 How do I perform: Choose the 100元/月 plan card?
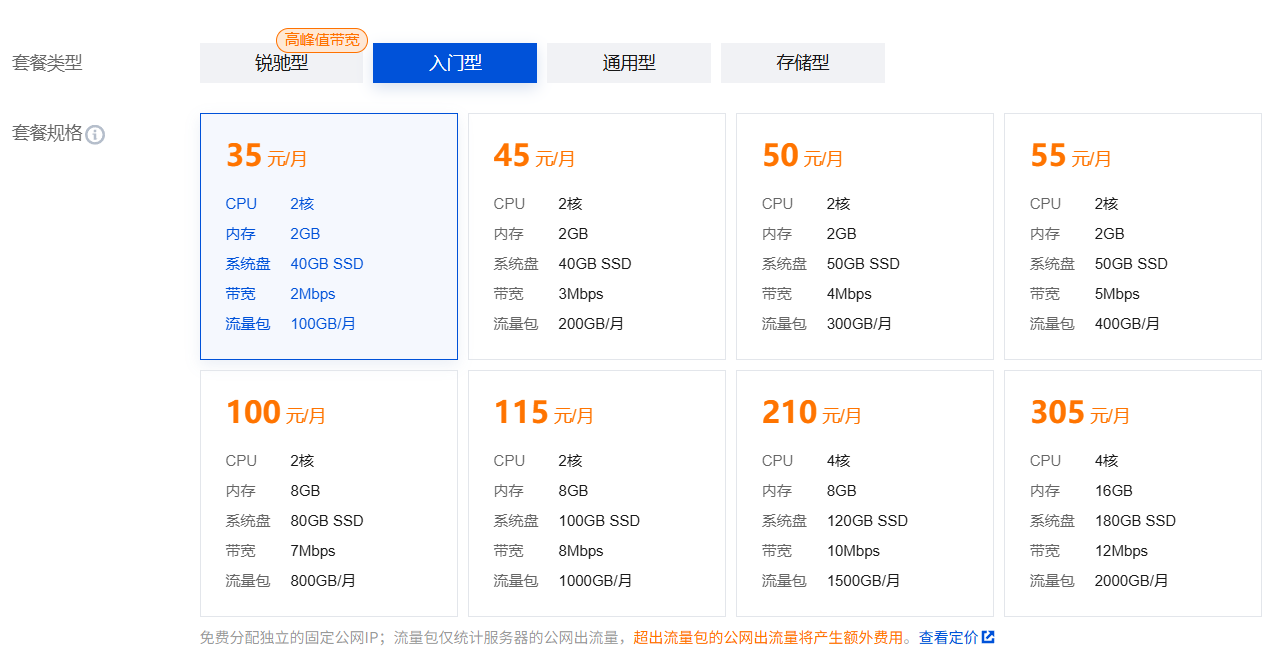point(329,493)
